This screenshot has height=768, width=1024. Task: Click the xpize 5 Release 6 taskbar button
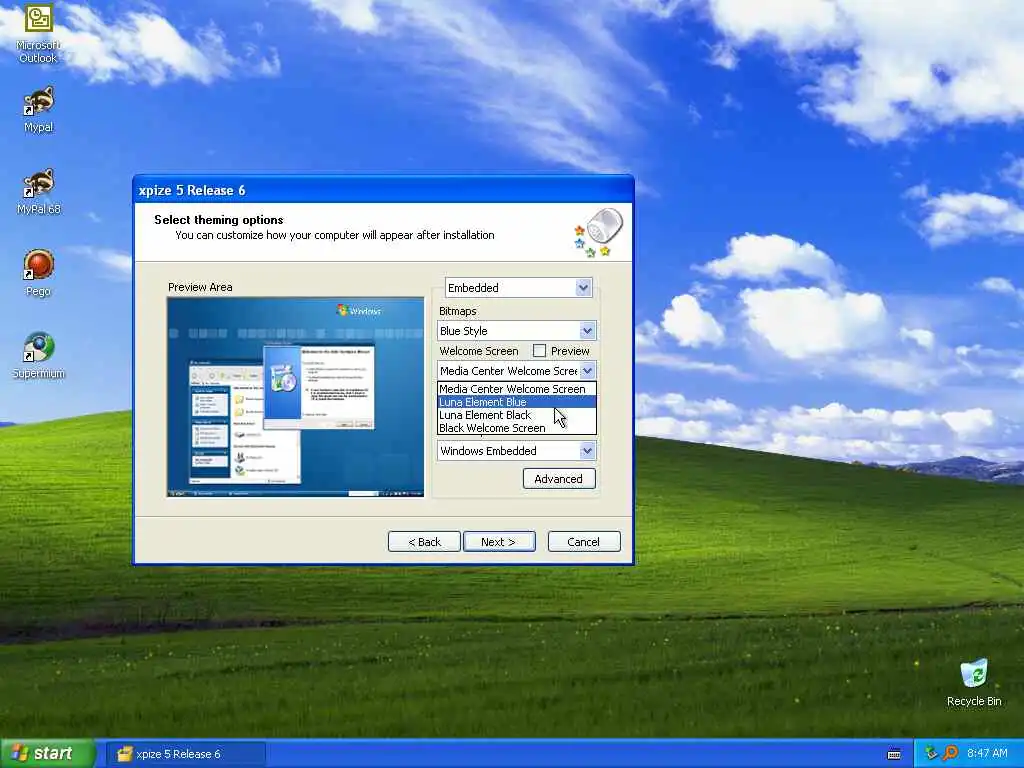185,754
